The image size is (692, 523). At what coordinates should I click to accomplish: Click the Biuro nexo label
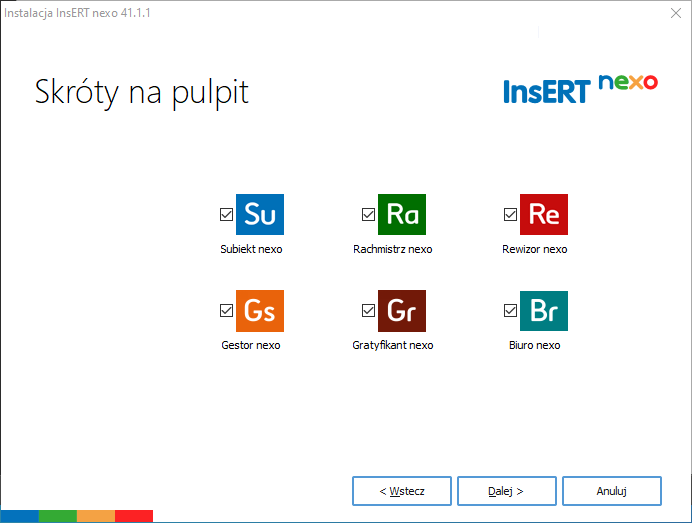534,345
